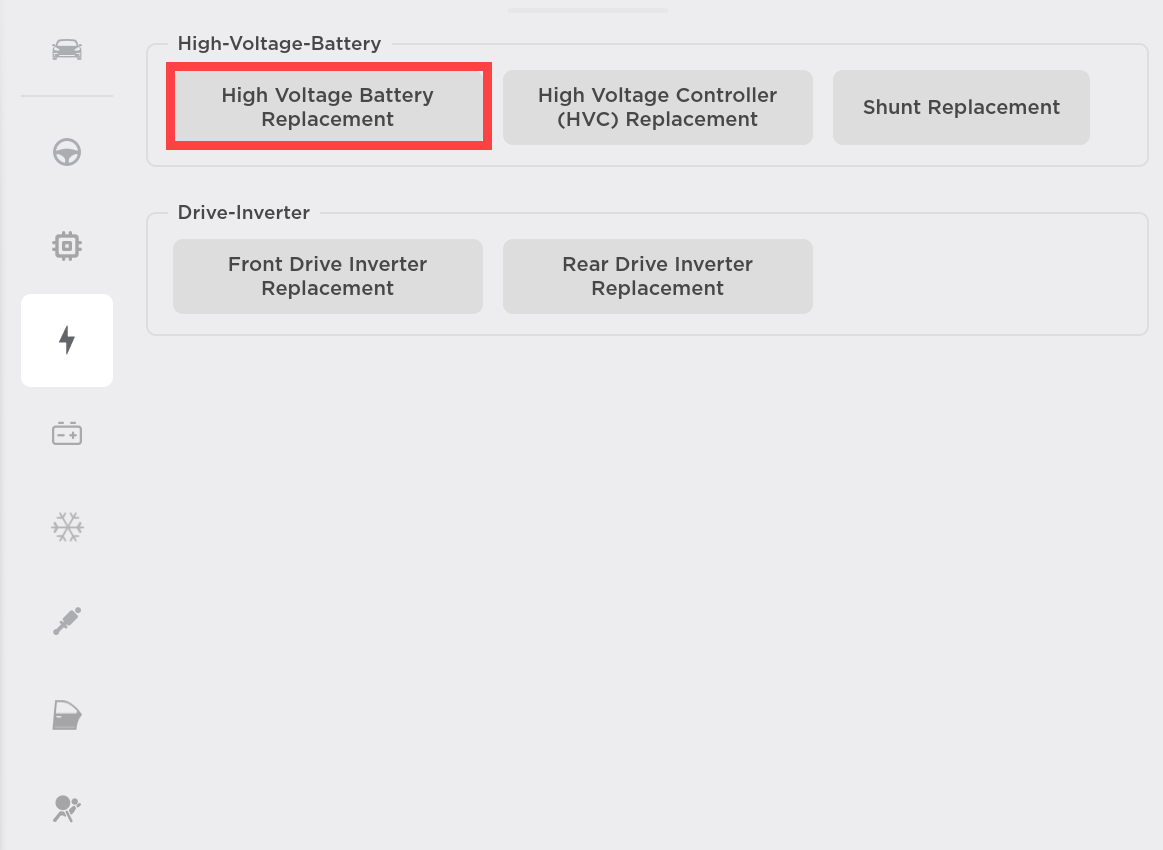Select the snowflake thermal icon
Viewport: 1163px width, 850px height.
click(67, 527)
